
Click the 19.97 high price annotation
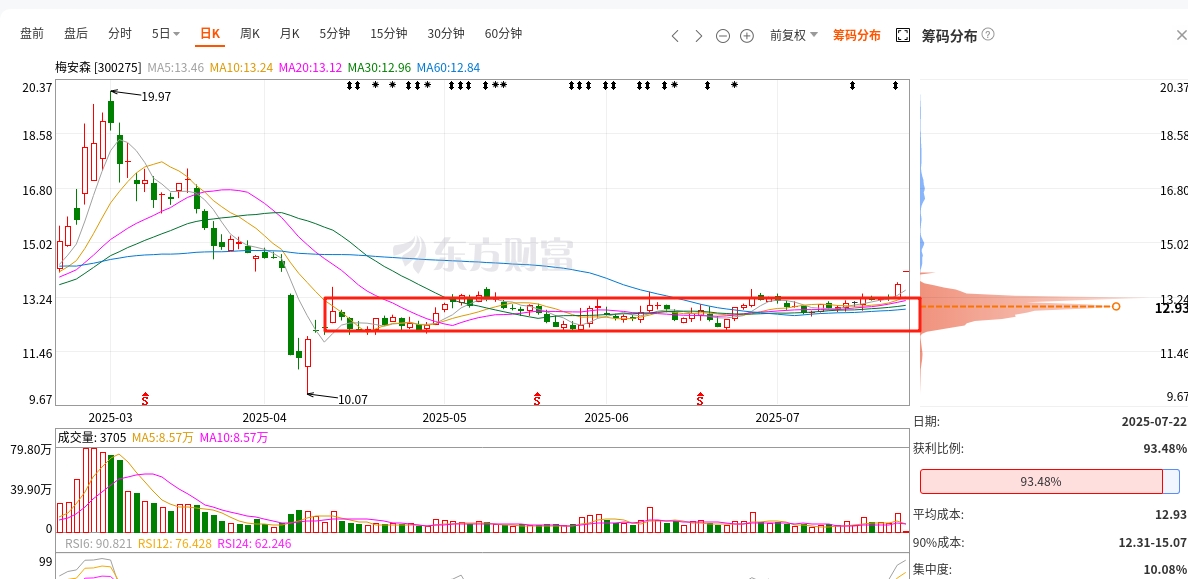[157, 96]
